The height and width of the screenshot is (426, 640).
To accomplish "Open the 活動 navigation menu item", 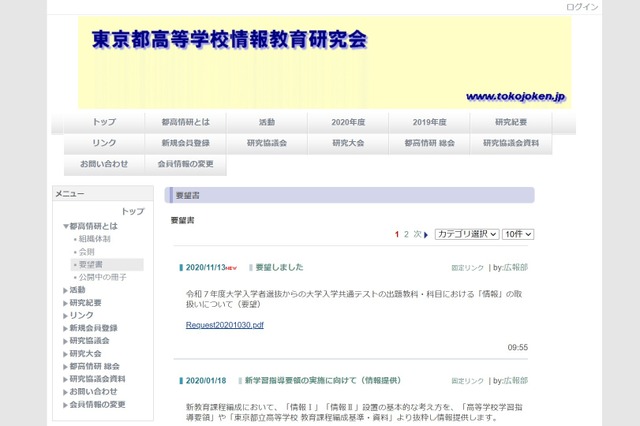I will pyautogui.click(x=267, y=122).
